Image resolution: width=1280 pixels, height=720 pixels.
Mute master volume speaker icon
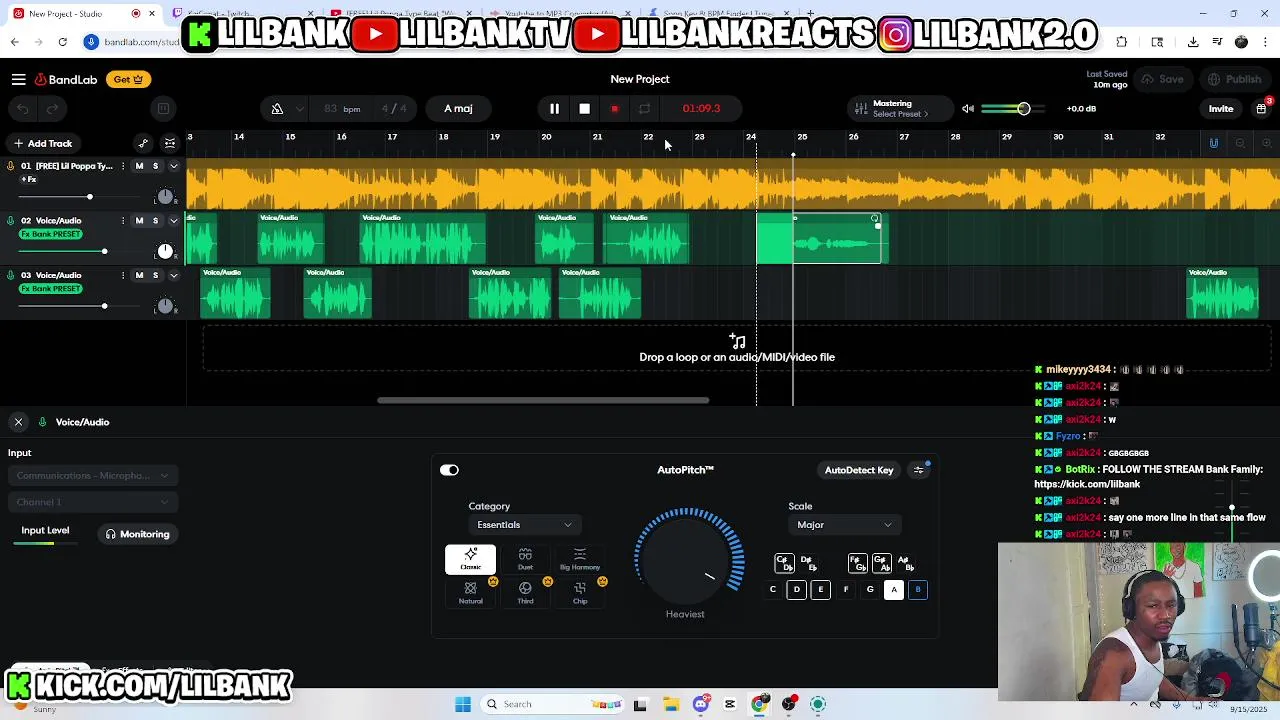click(968, 108)
